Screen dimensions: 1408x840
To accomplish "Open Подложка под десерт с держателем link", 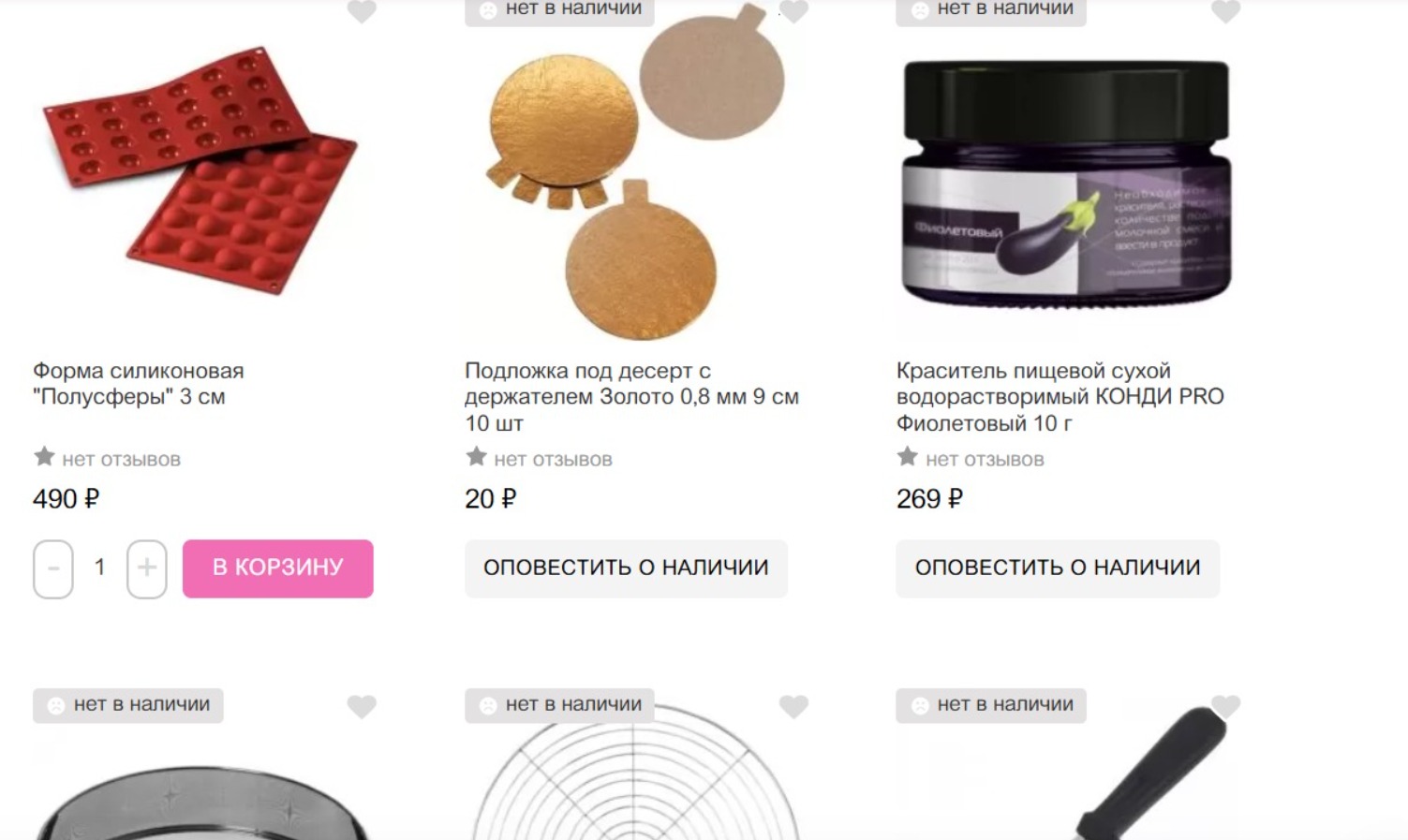I will (x=631, y=397).
